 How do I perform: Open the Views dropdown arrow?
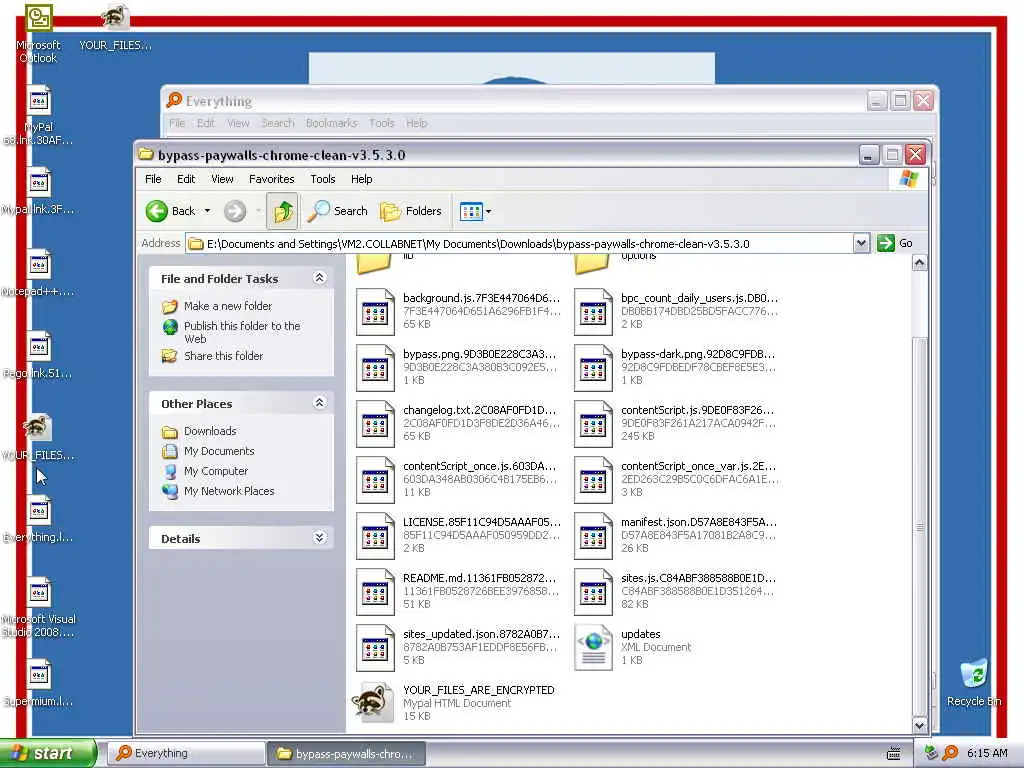pyautogui.click(x=488, y=211)
